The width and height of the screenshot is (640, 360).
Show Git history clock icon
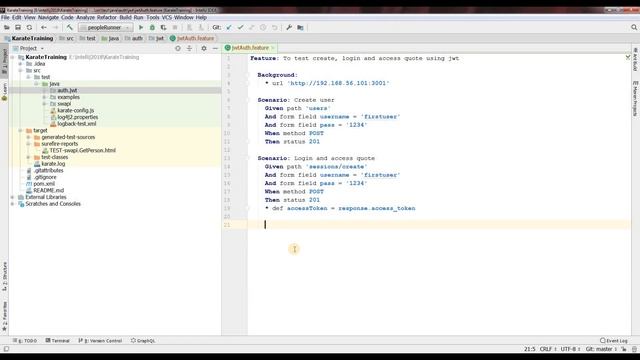pos(263,27)
